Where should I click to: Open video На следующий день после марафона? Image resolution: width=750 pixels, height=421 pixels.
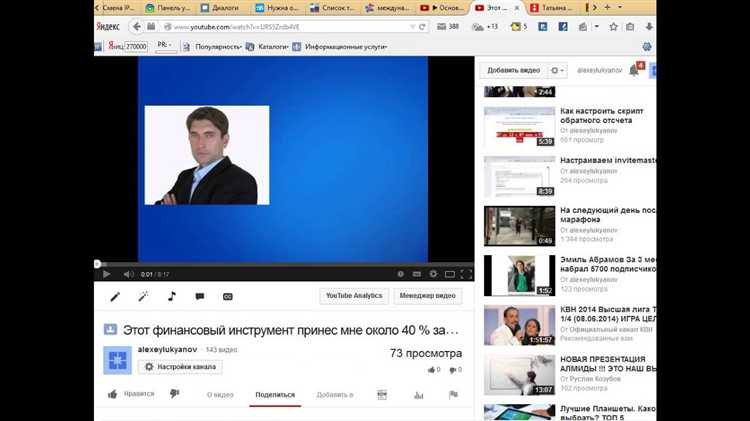607,215
